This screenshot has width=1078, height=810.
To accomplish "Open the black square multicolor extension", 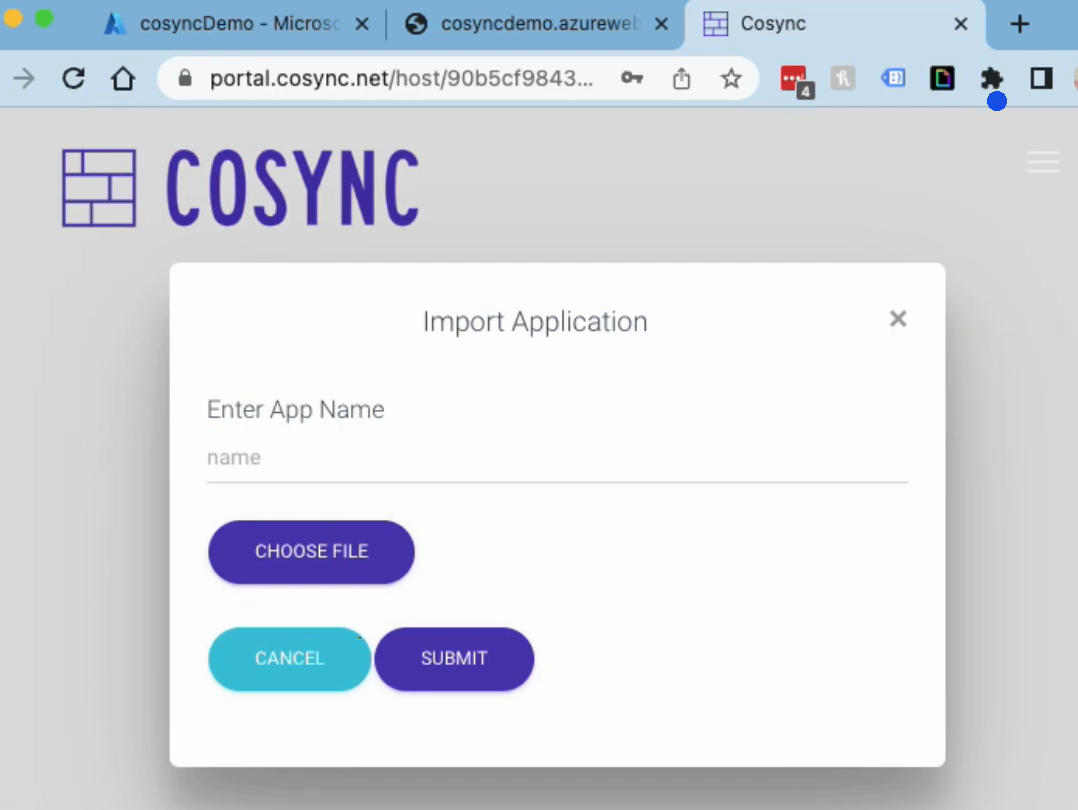I will [942, 78].
